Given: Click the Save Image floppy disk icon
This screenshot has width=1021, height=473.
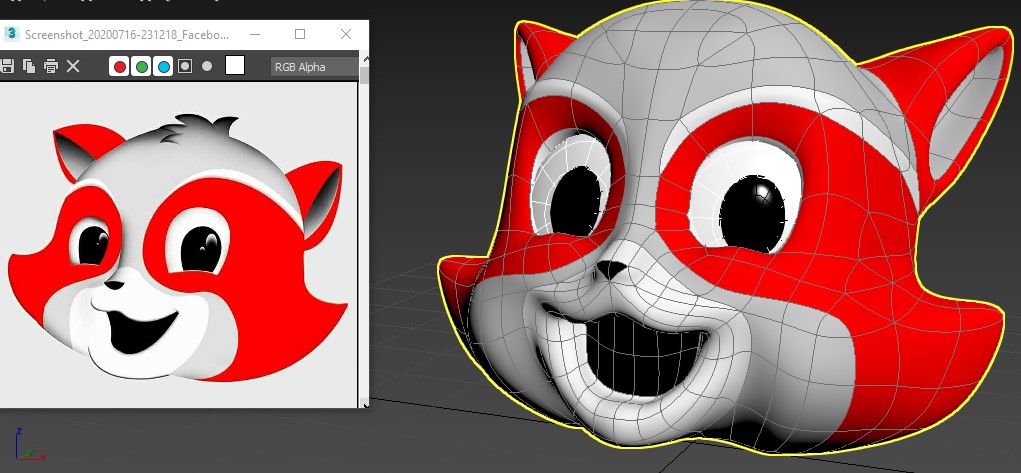Looking at the screenshot, I should [x=7, y=66].
